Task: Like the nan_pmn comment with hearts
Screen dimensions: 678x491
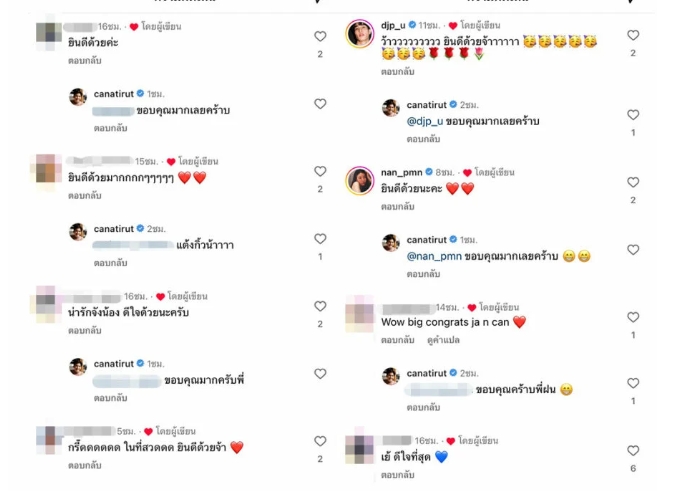Action: click(633, 182)
